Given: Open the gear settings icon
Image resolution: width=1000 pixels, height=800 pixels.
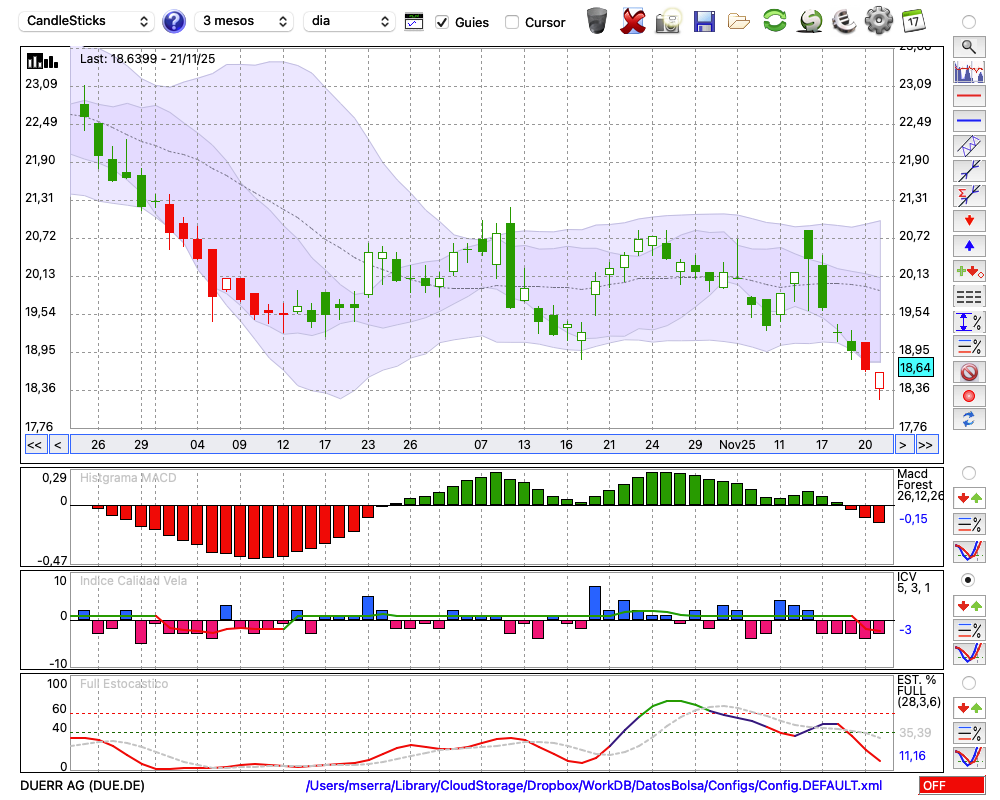Looking at the screenshot, I should tap(878, 20).
